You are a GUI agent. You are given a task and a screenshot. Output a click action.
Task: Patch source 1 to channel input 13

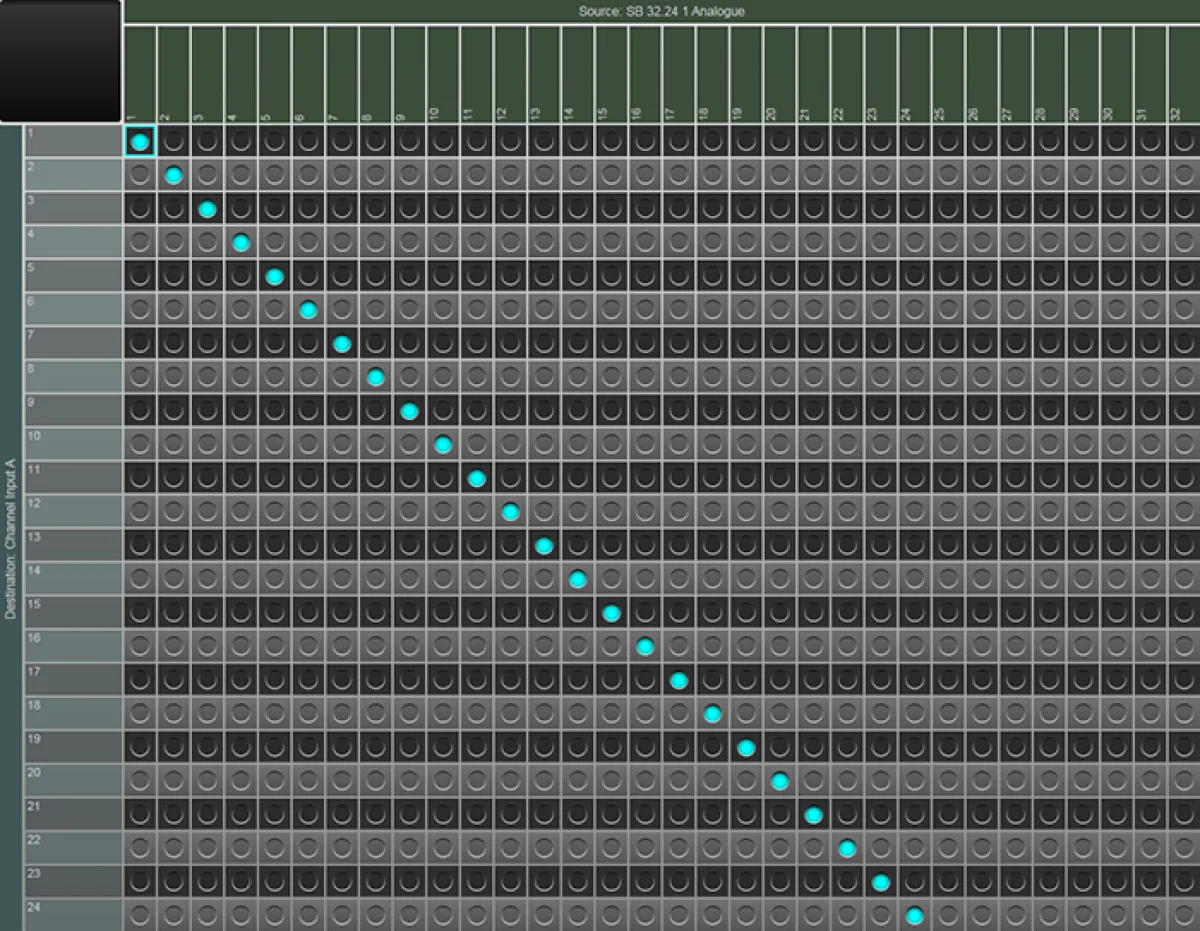pos(140,546)
